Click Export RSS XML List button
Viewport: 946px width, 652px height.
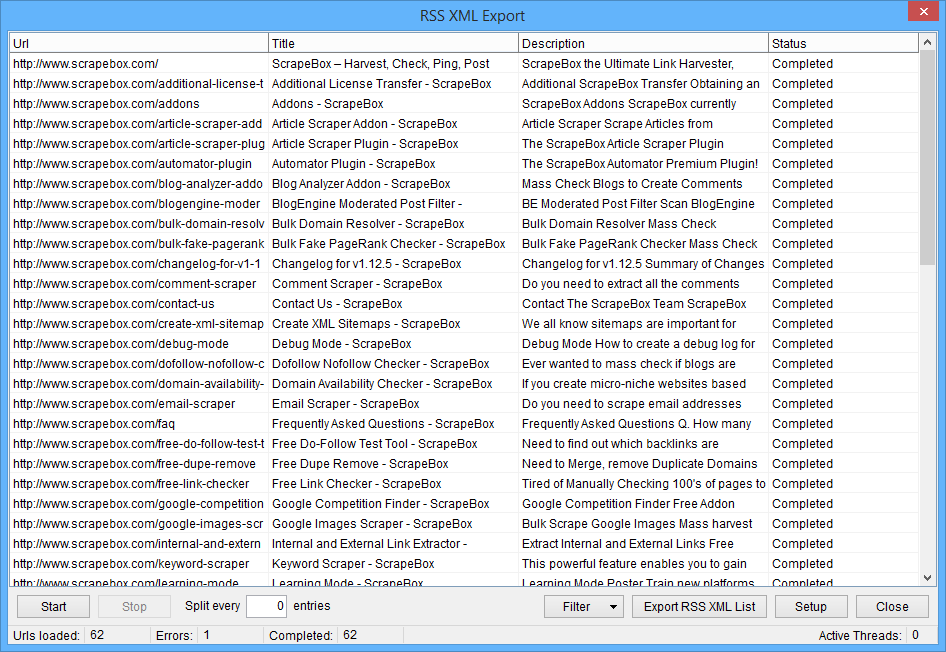pyautogui.click(x=699, y=607)
